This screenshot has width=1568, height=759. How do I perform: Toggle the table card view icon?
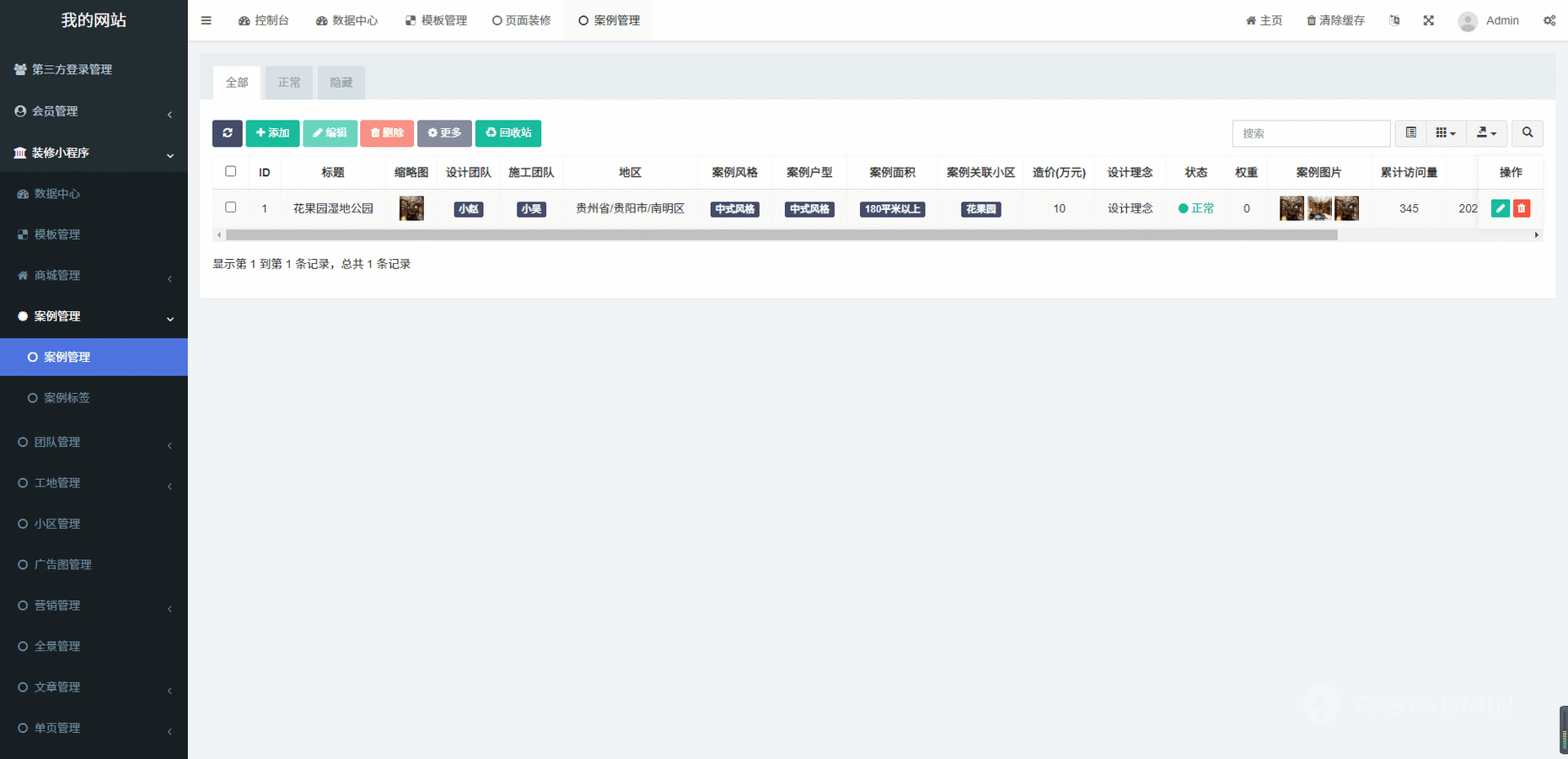coord(1411,133)
